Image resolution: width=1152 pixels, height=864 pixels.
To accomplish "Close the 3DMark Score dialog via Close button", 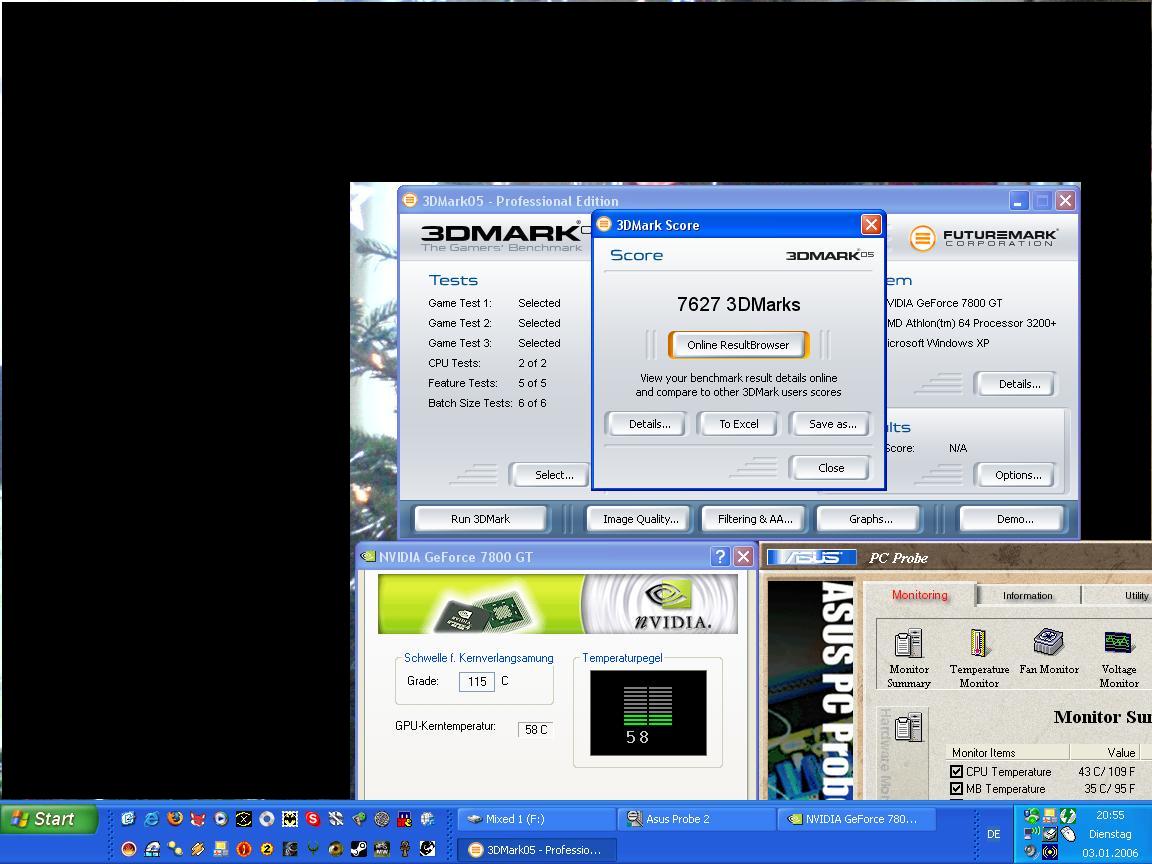I will [x=831, y=468].
